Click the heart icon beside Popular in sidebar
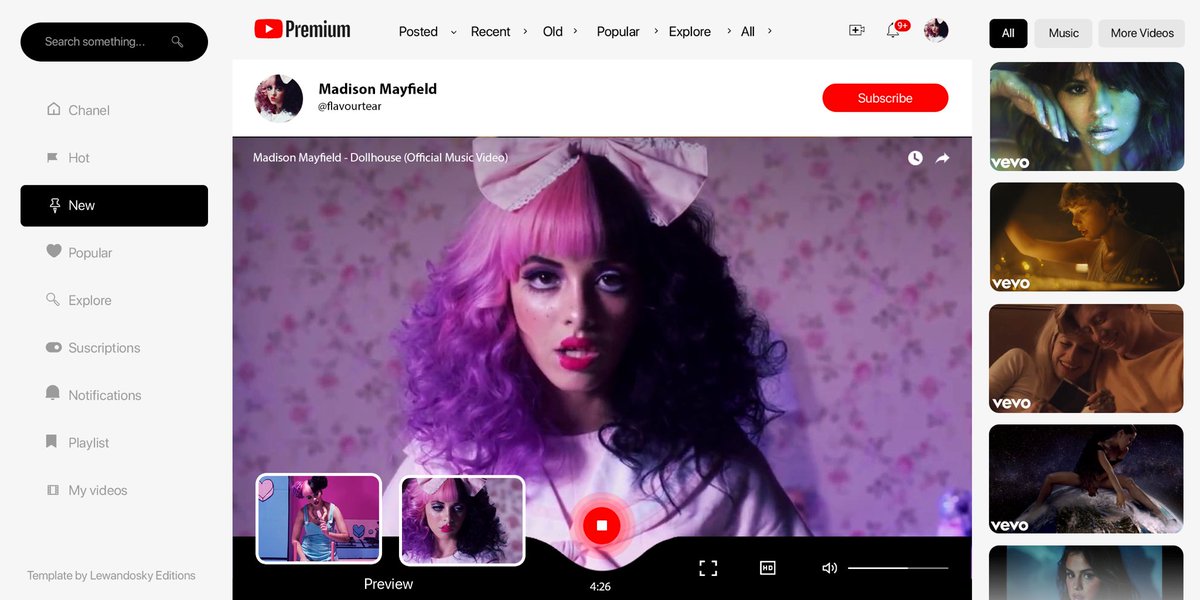 (54, 252)
